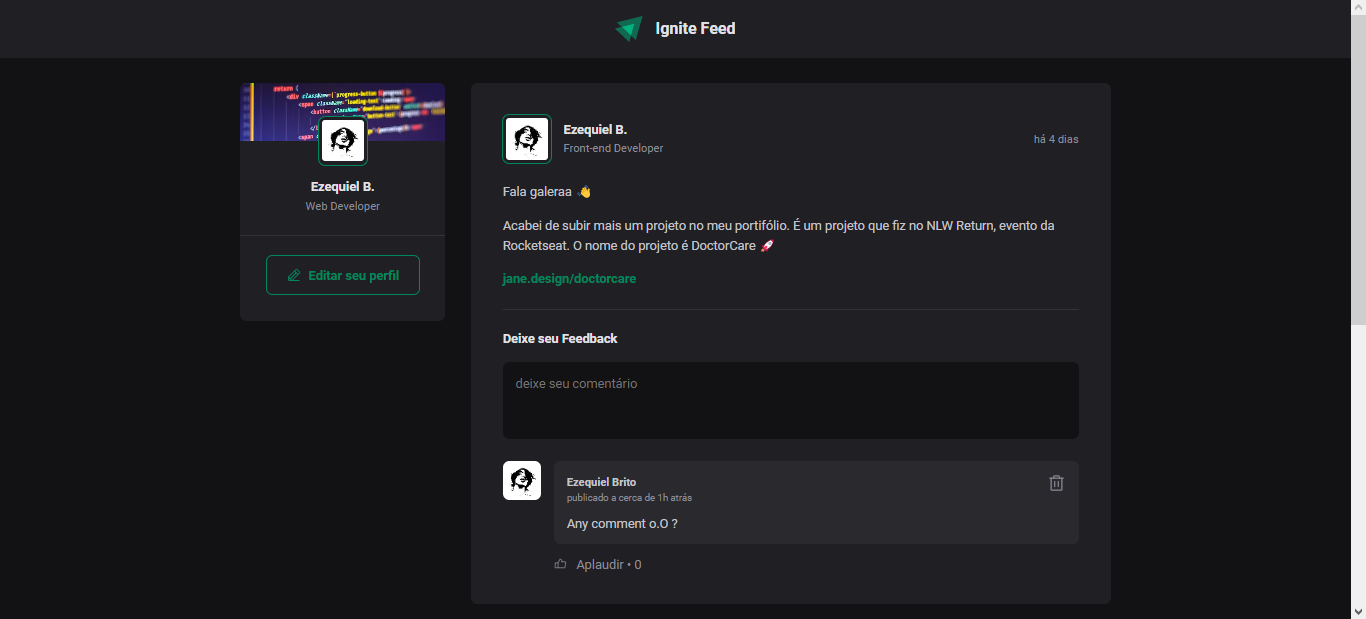Click the Aplaudir • 0 label
1366x619 pixels.
(608, 564)
